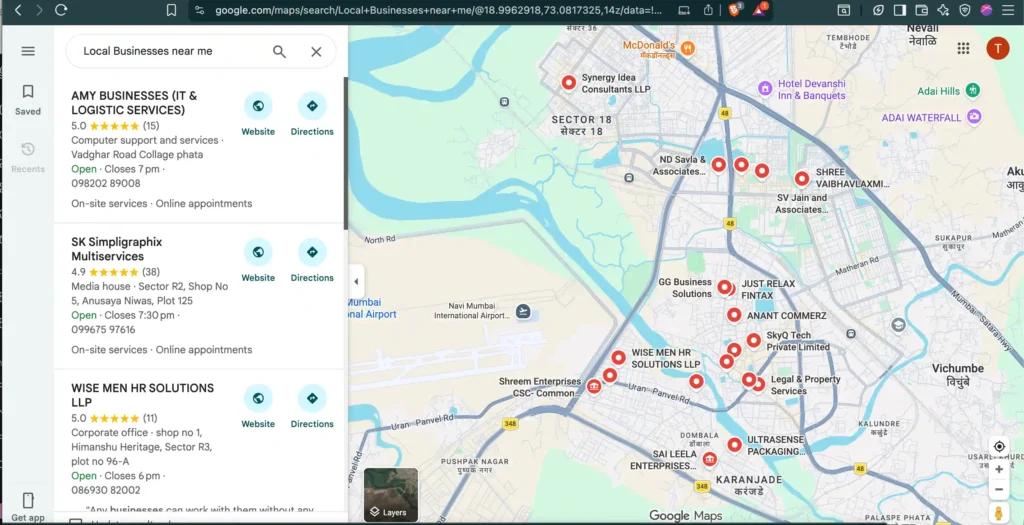Screen dimensions: 1024x525
Task: Collapse the side panel arrow
Action: (356, 281)
